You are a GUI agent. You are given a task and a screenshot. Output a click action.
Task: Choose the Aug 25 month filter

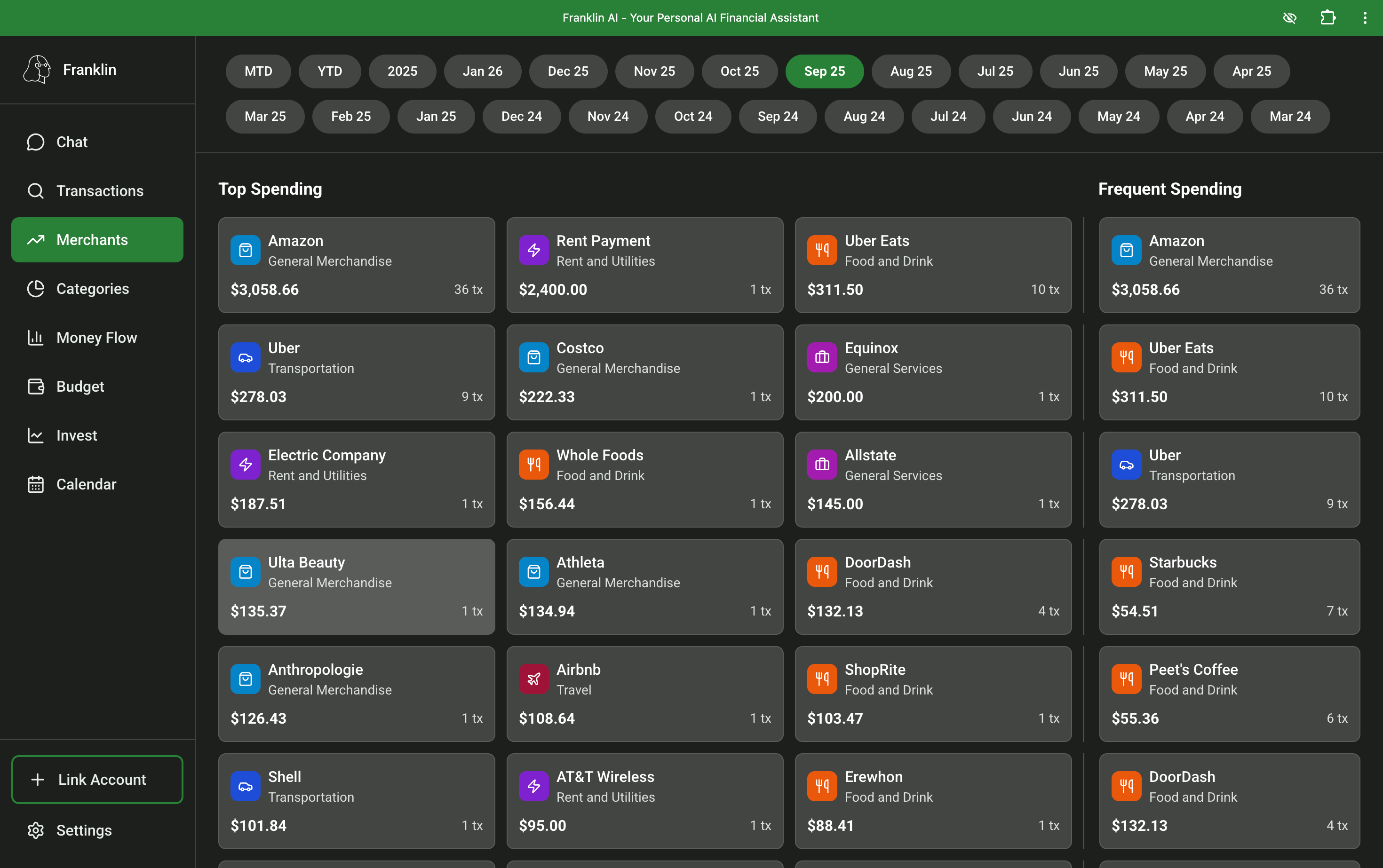pos(911,71)
